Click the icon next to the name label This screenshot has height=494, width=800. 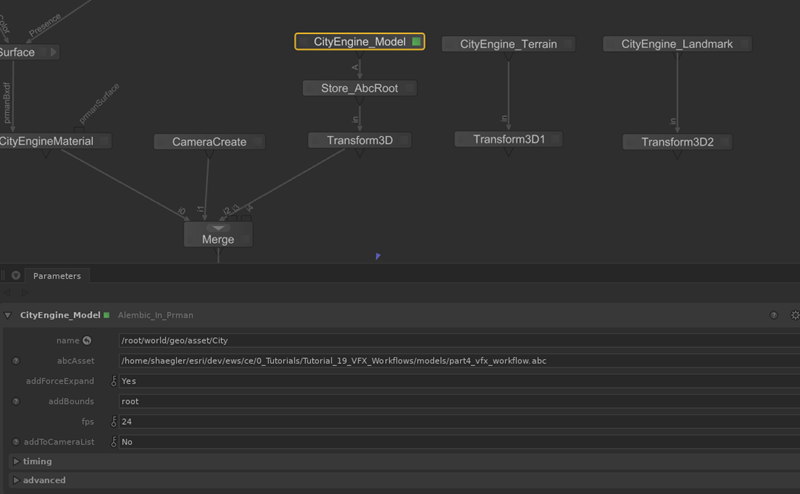click(x=87, y=341)
